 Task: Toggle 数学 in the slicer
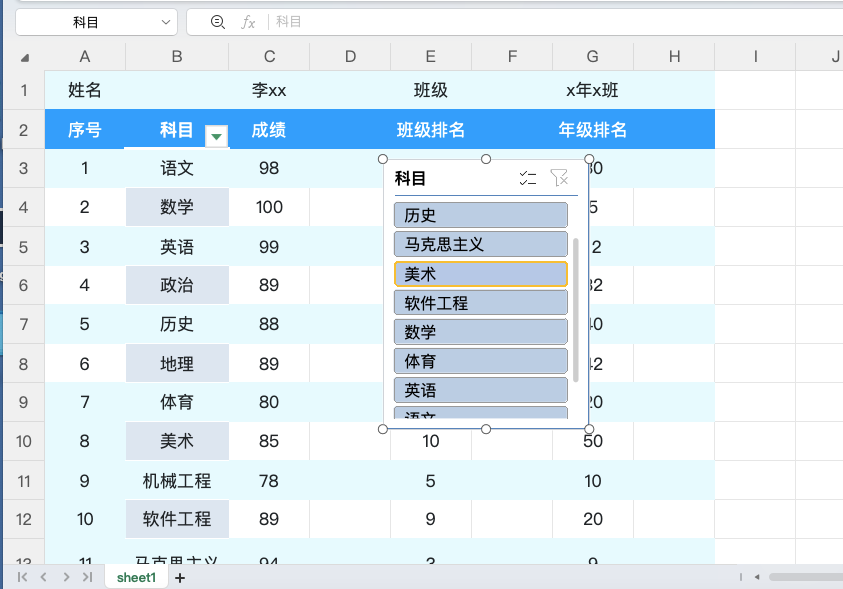coord(480,331)
